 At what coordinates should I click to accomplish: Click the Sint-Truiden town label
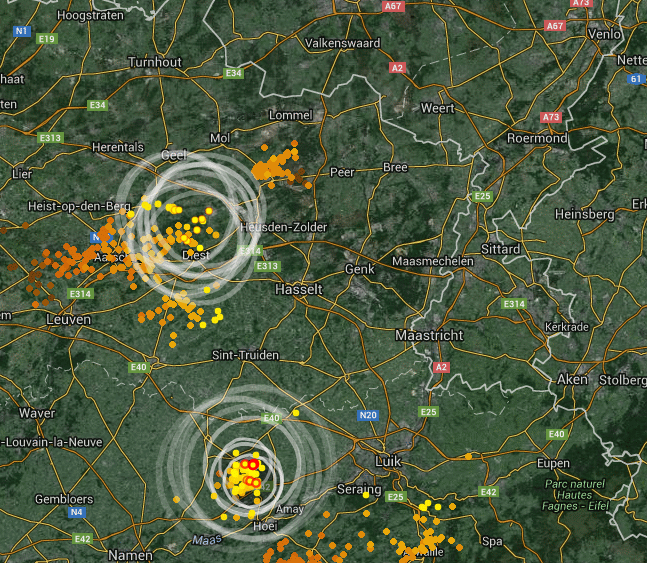(246, 355)
